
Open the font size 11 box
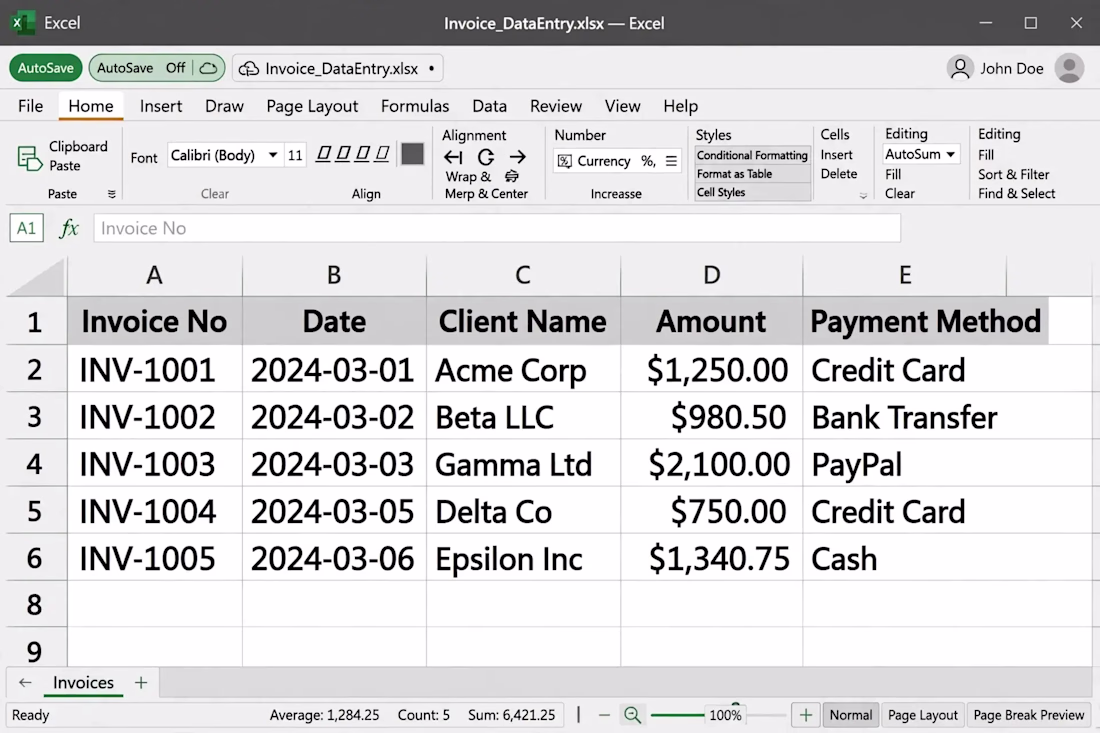point(295,155)
